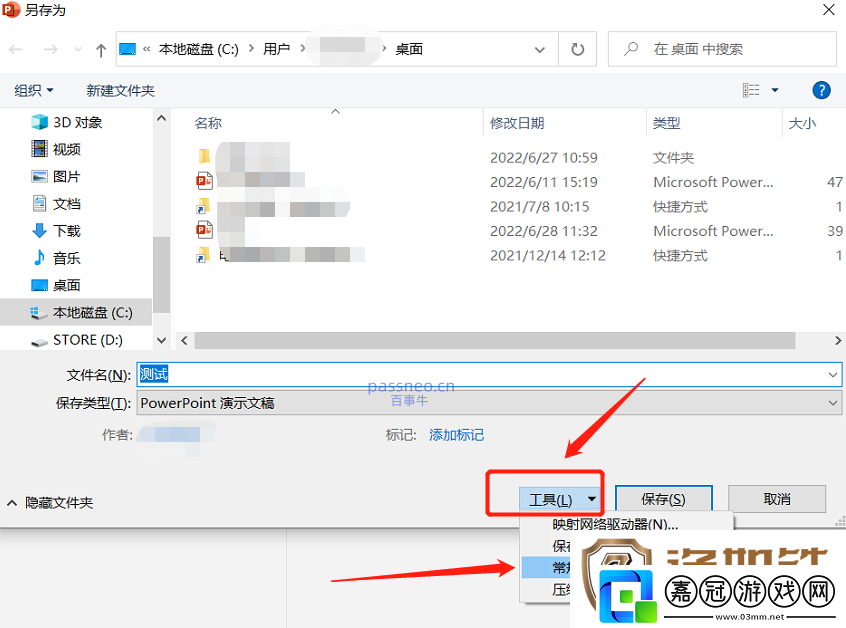Collapse folders with 隐藏文件夹
This screenshot has width=846, height=628.
point(50,503)
